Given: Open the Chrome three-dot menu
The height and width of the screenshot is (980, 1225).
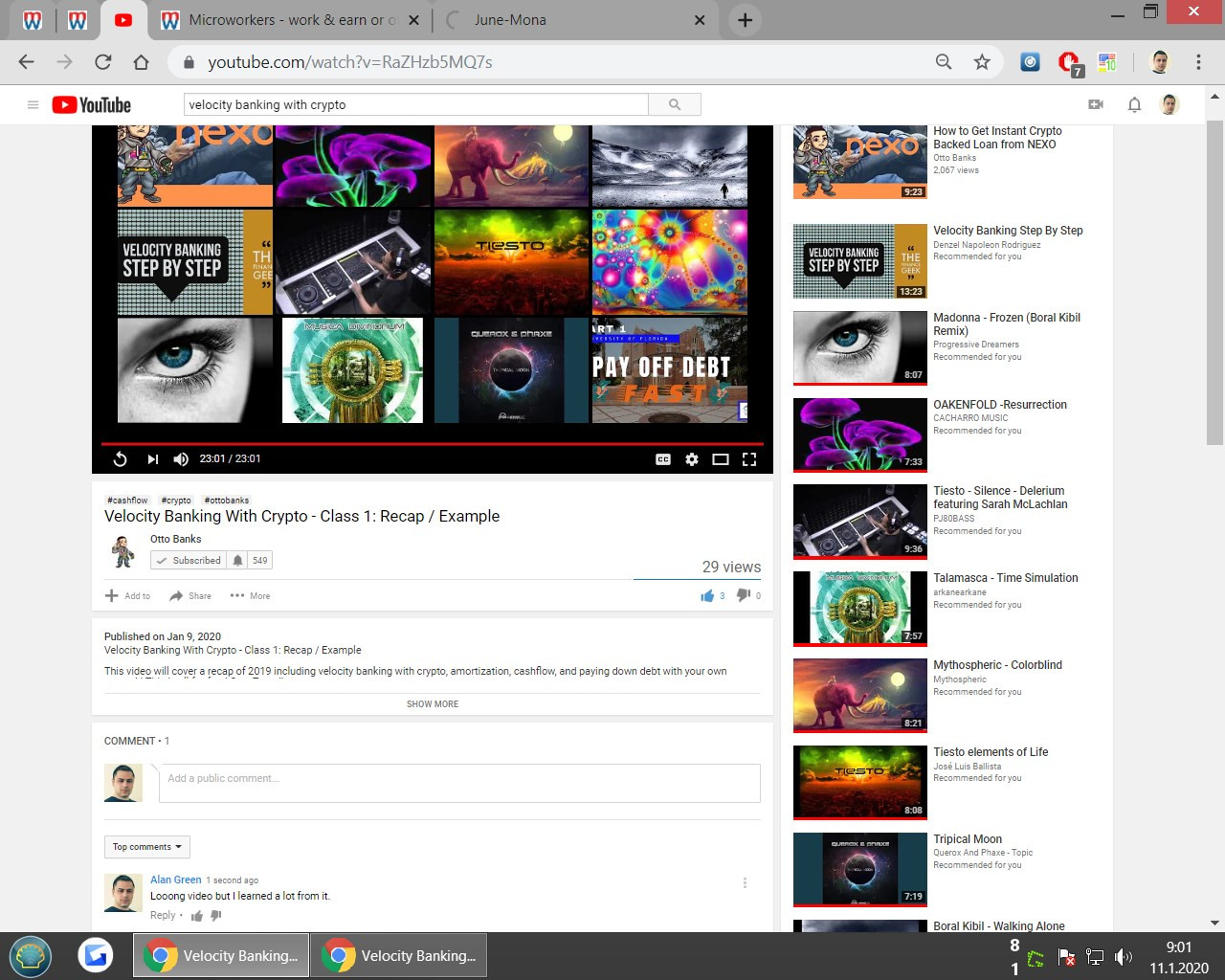Looking at the screenshot, I should 1198,62.
